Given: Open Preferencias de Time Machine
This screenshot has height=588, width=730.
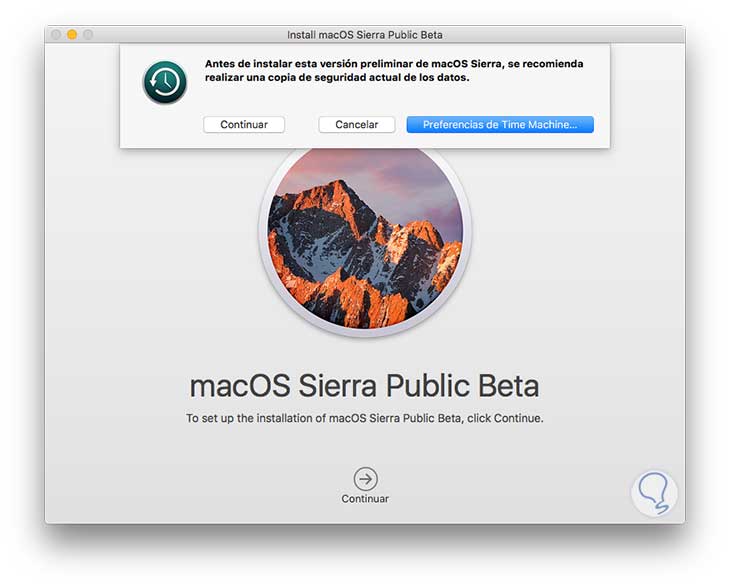Looking at the screenshot, I should point(500,124).
